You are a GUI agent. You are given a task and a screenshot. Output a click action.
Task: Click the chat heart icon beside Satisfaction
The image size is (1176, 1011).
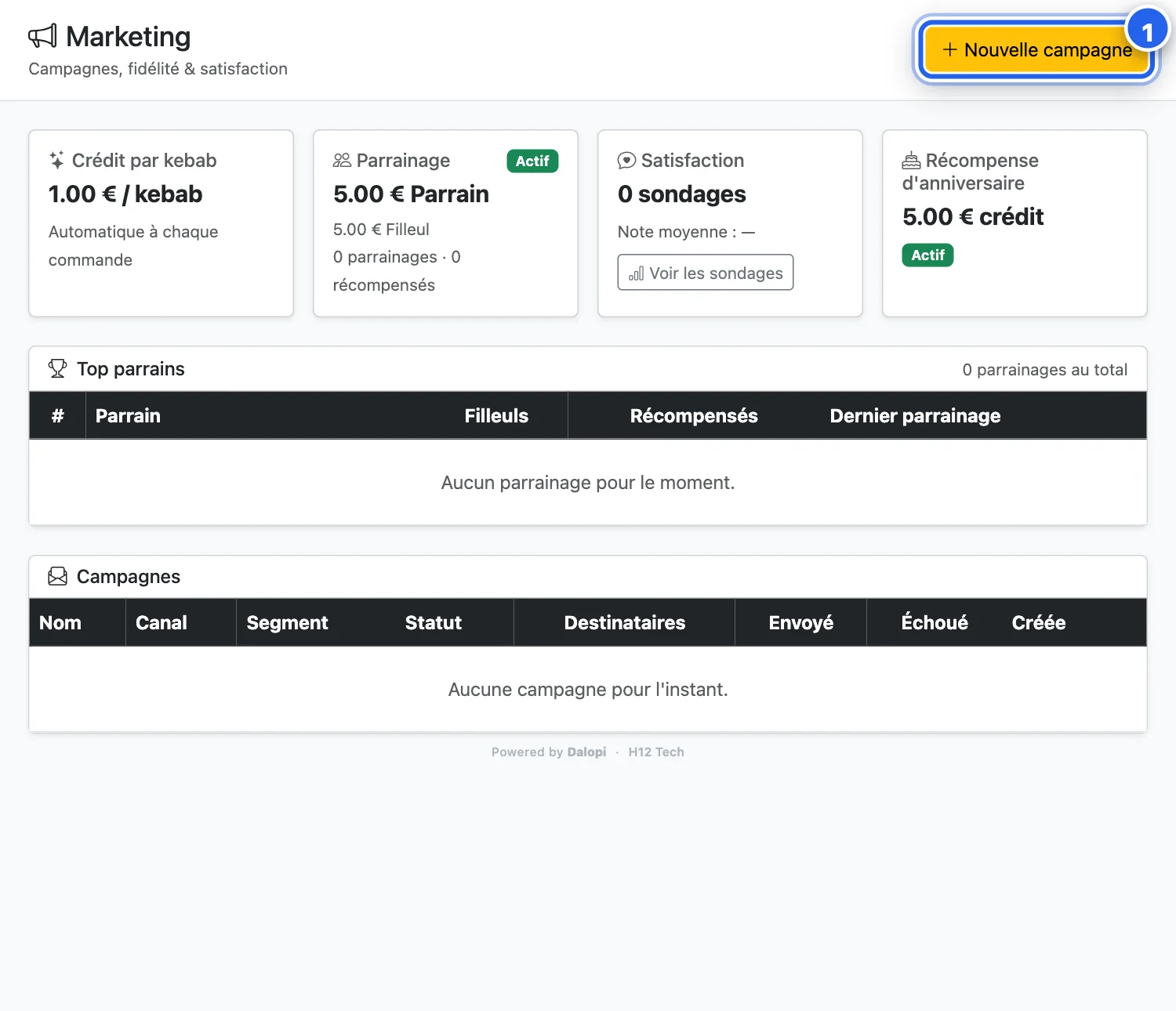(x=626, y=161)
